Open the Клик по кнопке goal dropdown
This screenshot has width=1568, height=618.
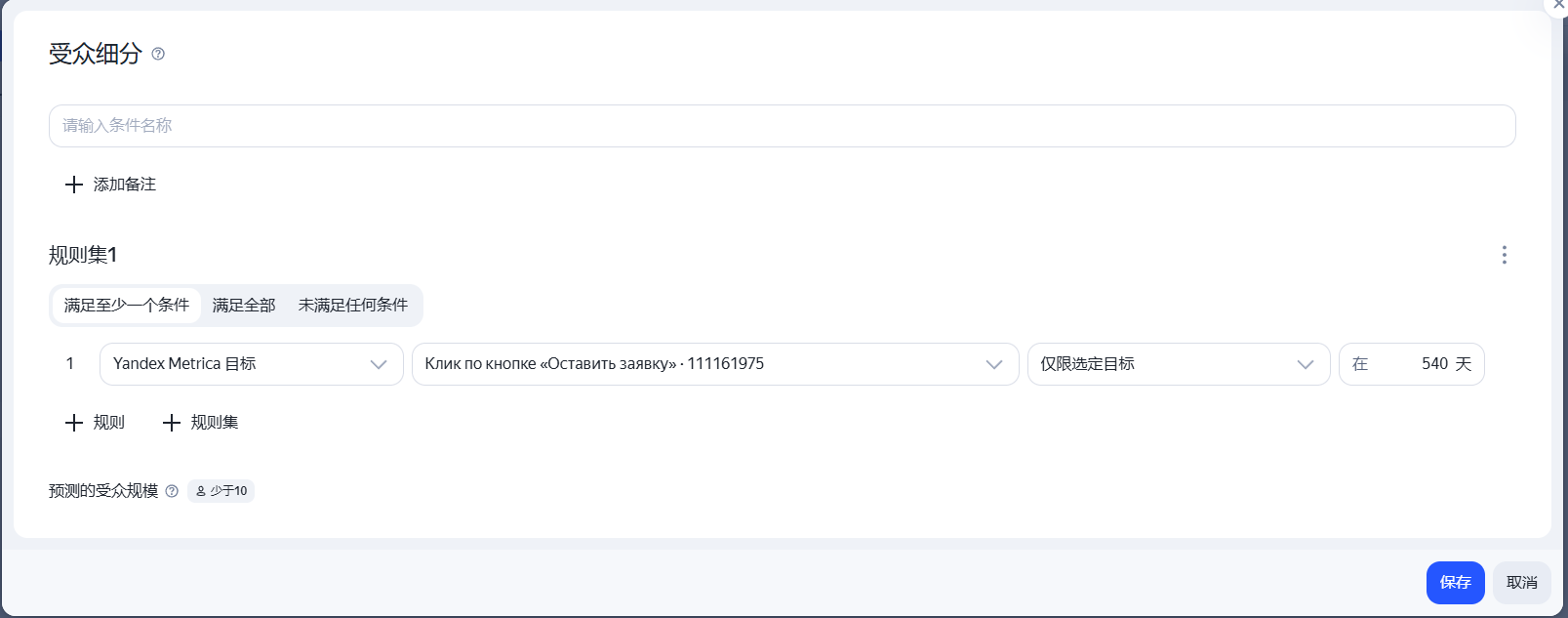point(715,364)
